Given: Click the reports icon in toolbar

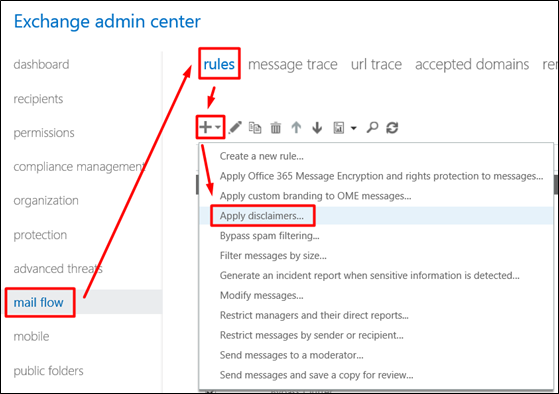Looking at the screenshot, I should coord(339,127).
